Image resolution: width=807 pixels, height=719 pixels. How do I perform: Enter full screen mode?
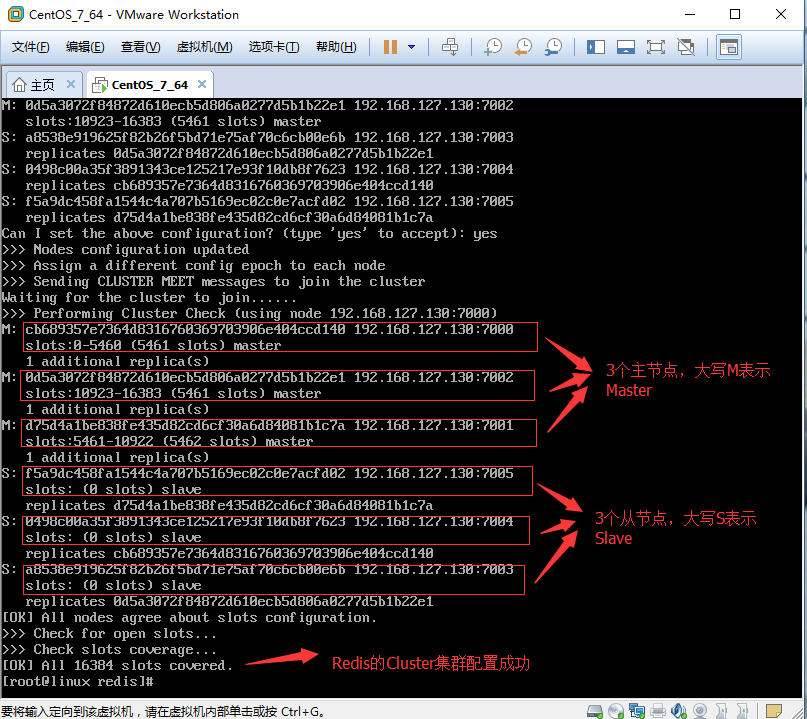click(x=655, y=47)
